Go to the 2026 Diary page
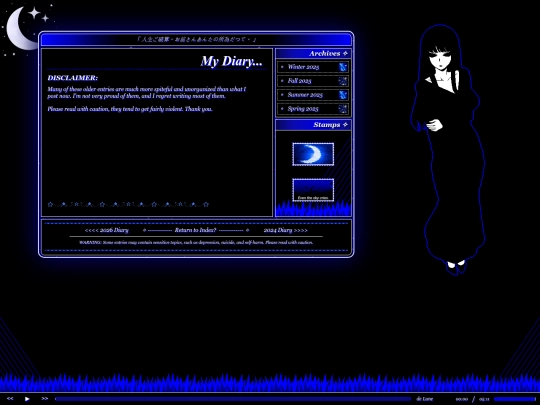Image resolution: width=540 pixels, height=405 pixels. (106, 230)
